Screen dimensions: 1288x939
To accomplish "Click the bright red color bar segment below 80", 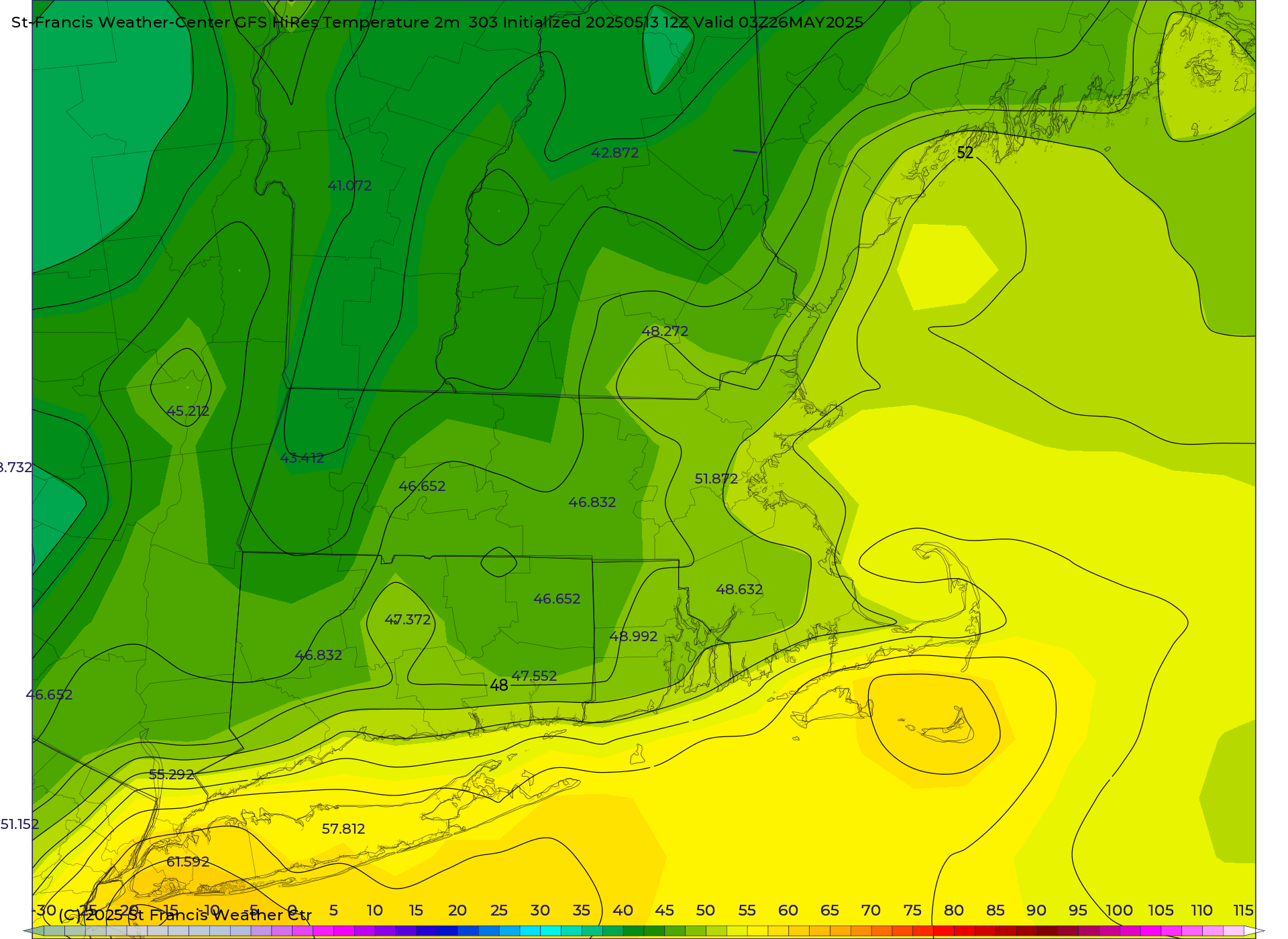I will click(943, 931).
